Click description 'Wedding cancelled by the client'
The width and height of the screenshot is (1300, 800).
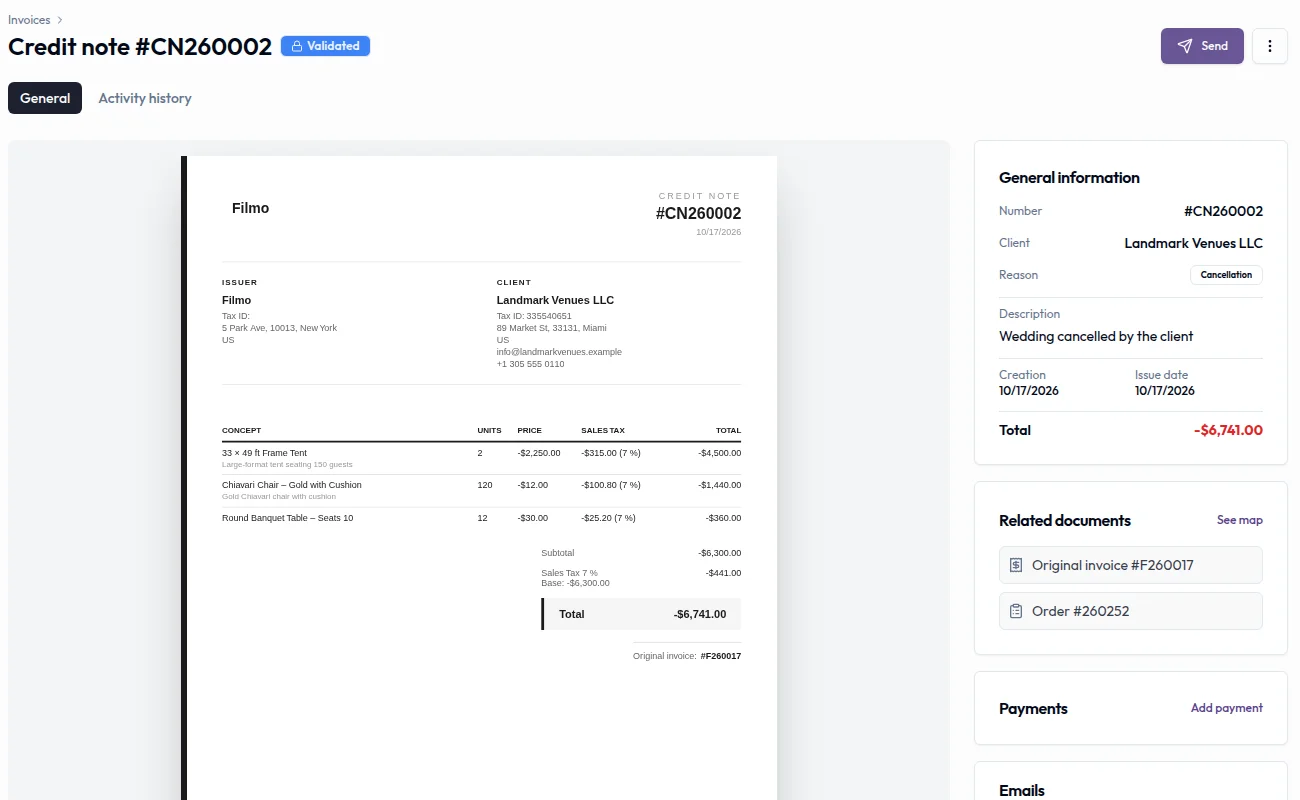click(1096, 336)
